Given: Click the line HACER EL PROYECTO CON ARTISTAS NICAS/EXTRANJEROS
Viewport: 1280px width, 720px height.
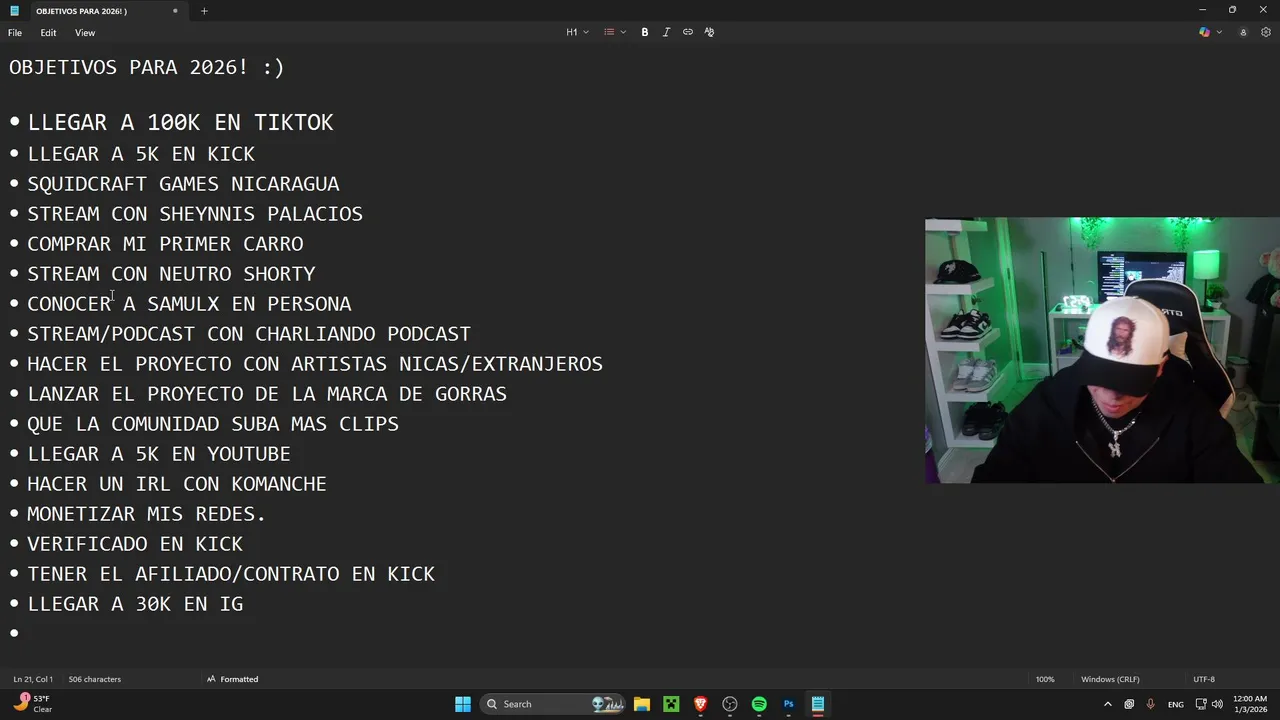Looking at the screenshot, I should pos(315,363).
